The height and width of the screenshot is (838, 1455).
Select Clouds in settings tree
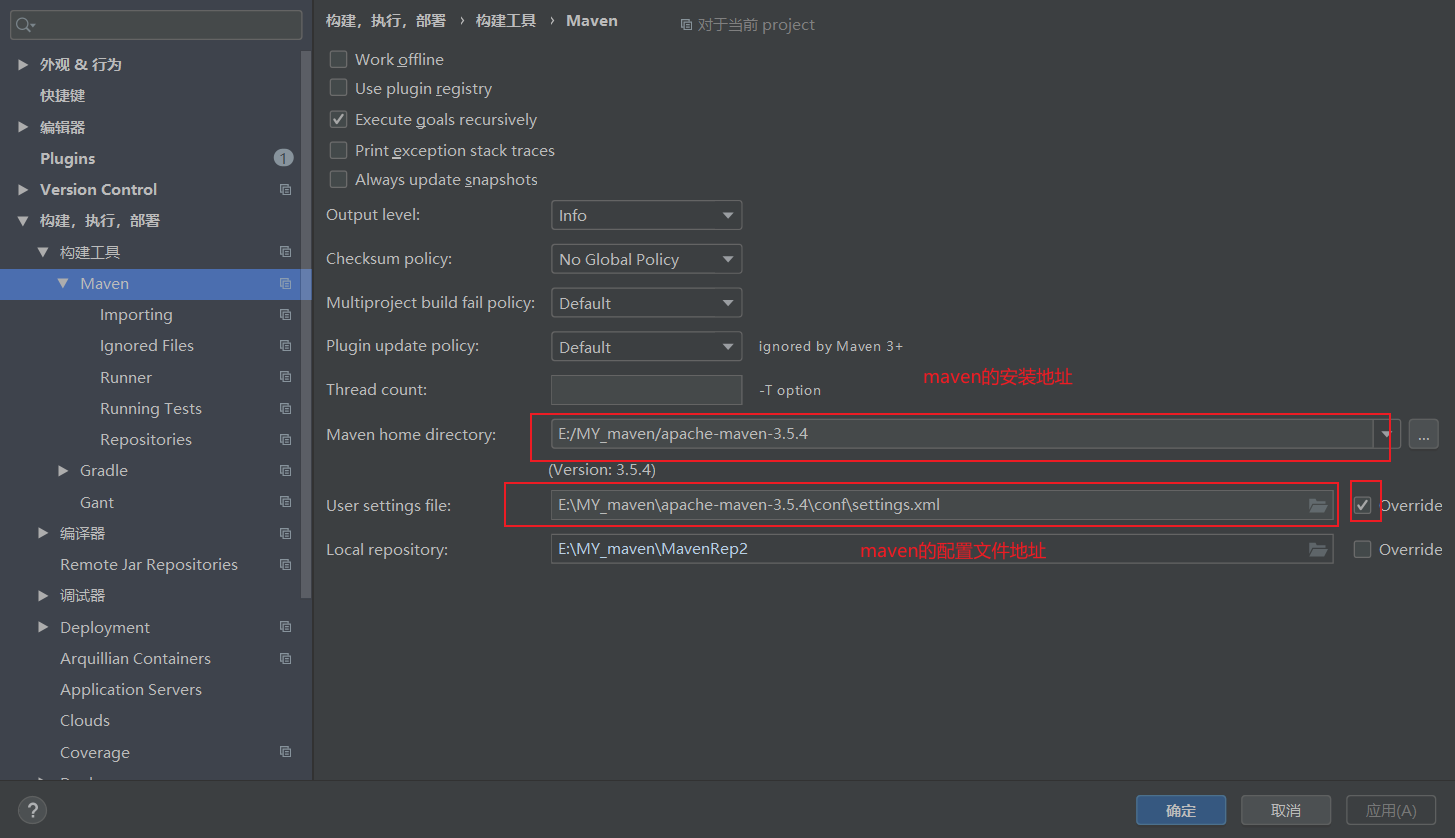[85, 721]
